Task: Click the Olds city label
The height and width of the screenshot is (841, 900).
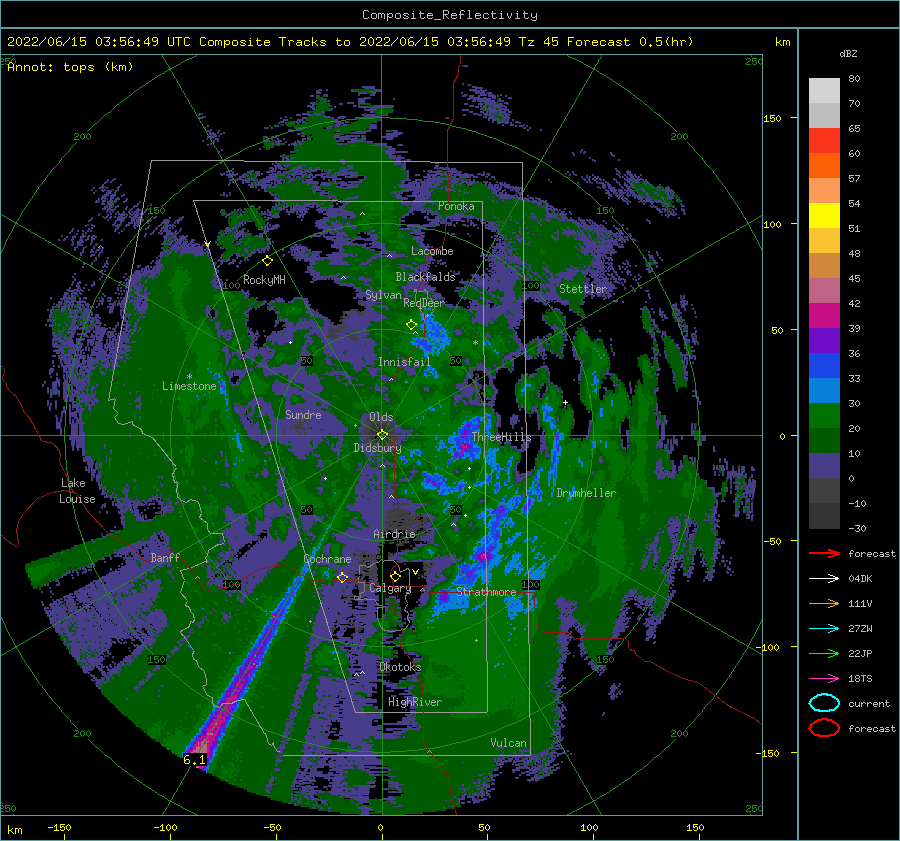Action: point(381,417)
